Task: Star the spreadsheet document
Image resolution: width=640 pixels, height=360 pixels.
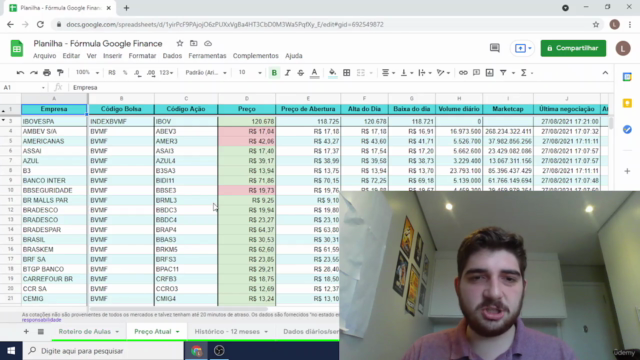Action: pos(180,43)
